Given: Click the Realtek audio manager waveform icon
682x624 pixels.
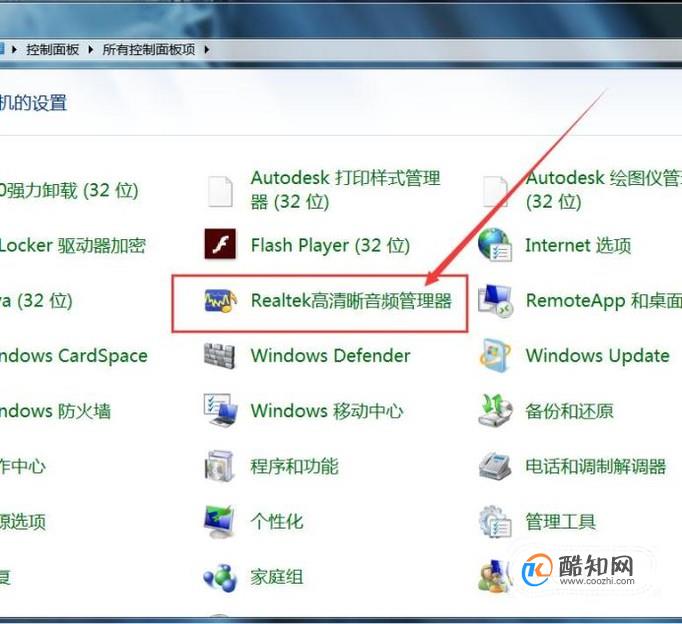Looking at the screenshot, I should (221, 301).
